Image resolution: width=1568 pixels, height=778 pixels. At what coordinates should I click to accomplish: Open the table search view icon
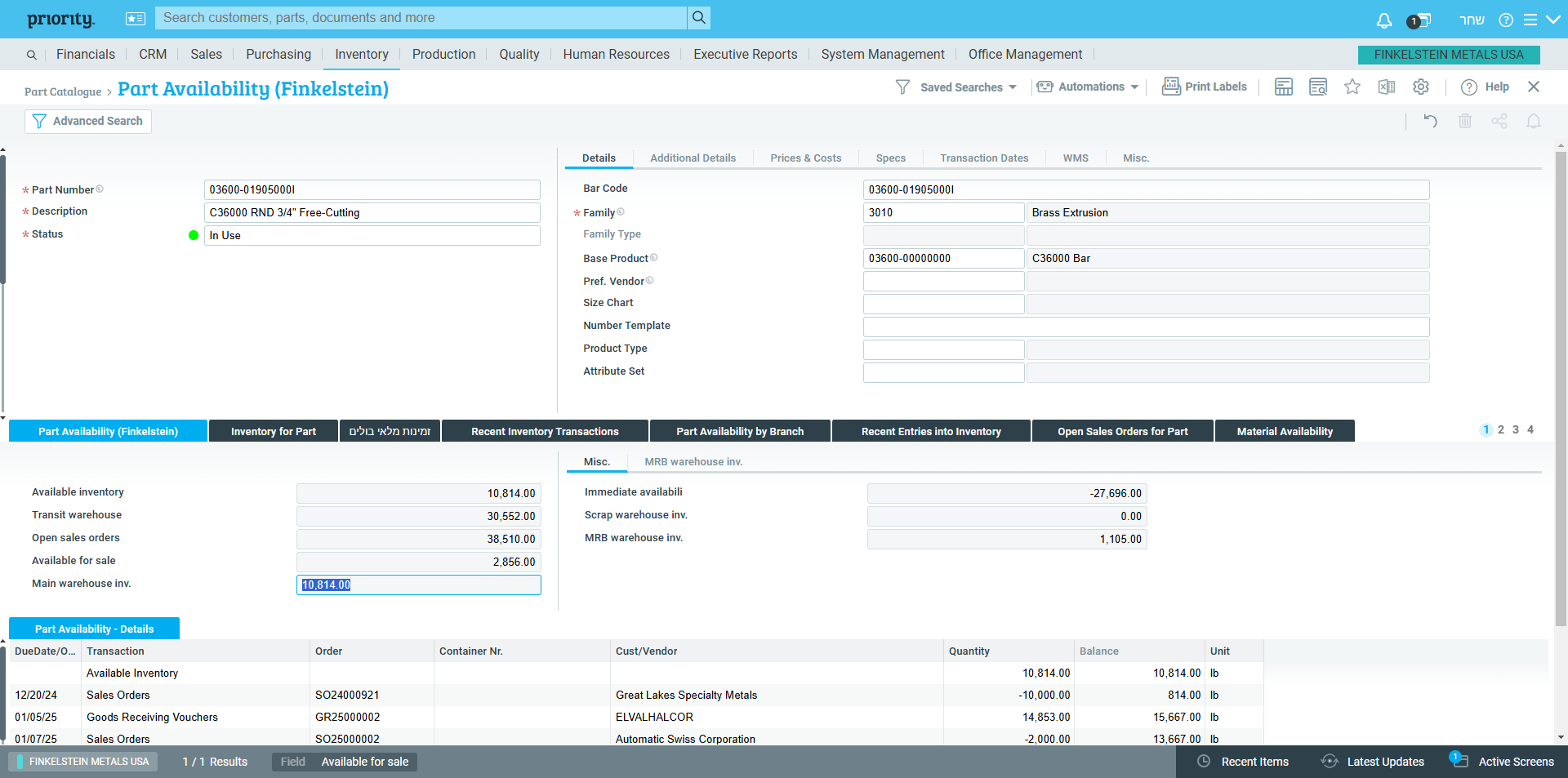[x=1318, y=87]
